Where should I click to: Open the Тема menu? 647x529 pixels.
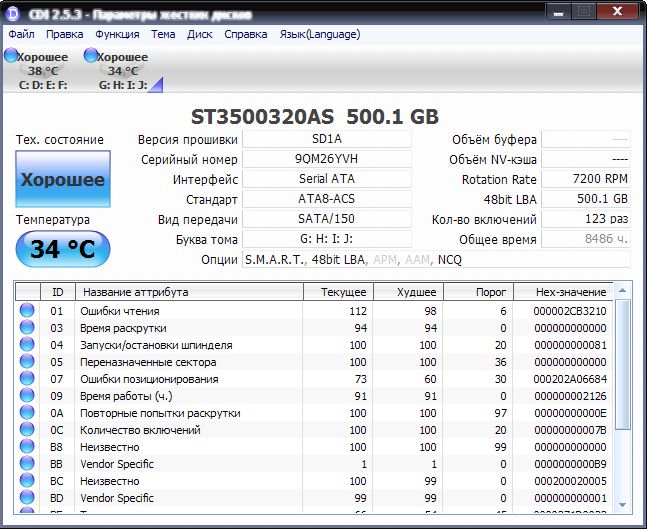[x=163, y=34]
